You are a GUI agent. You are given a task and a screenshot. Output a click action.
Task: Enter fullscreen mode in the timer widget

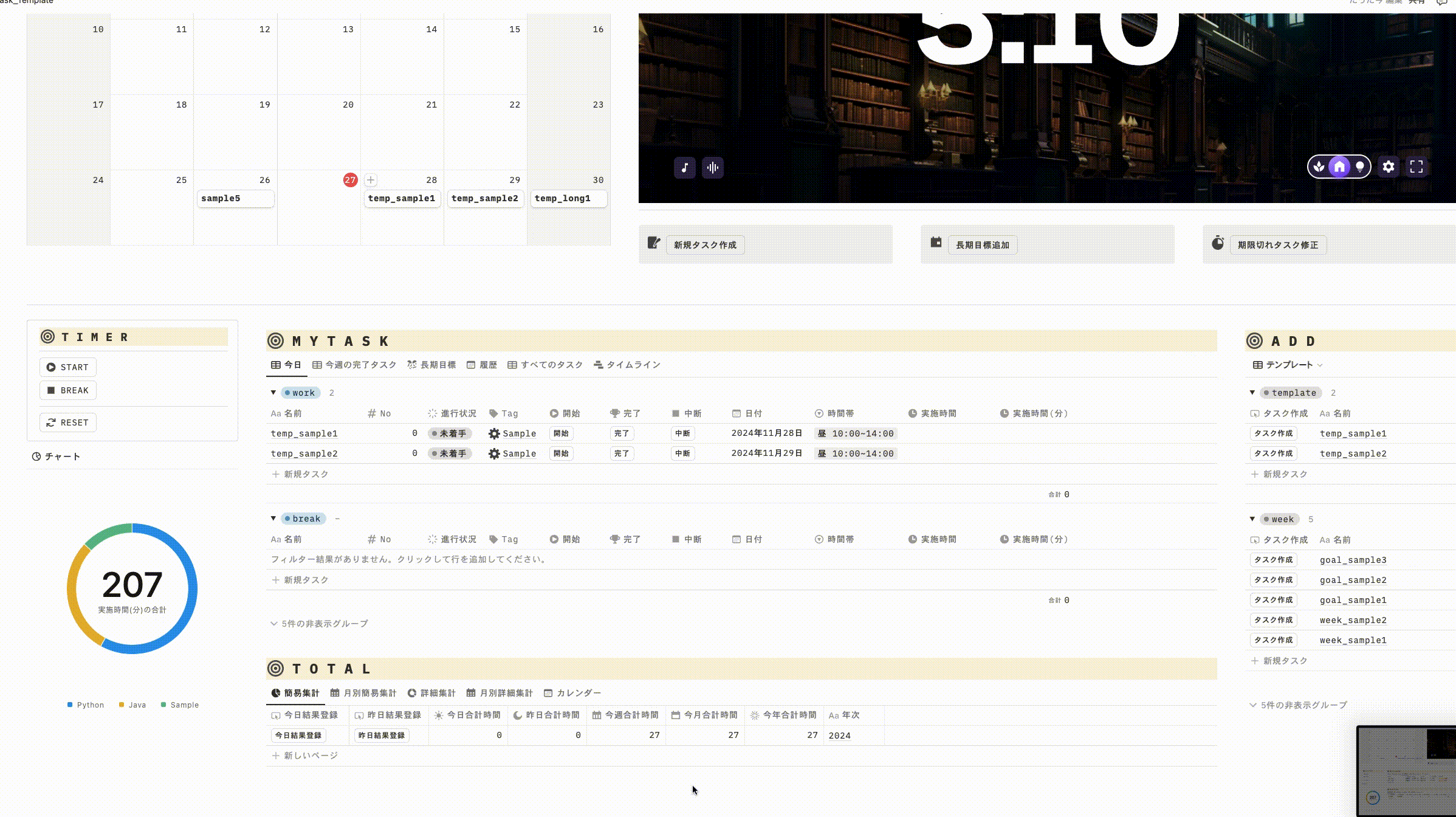1417,167
